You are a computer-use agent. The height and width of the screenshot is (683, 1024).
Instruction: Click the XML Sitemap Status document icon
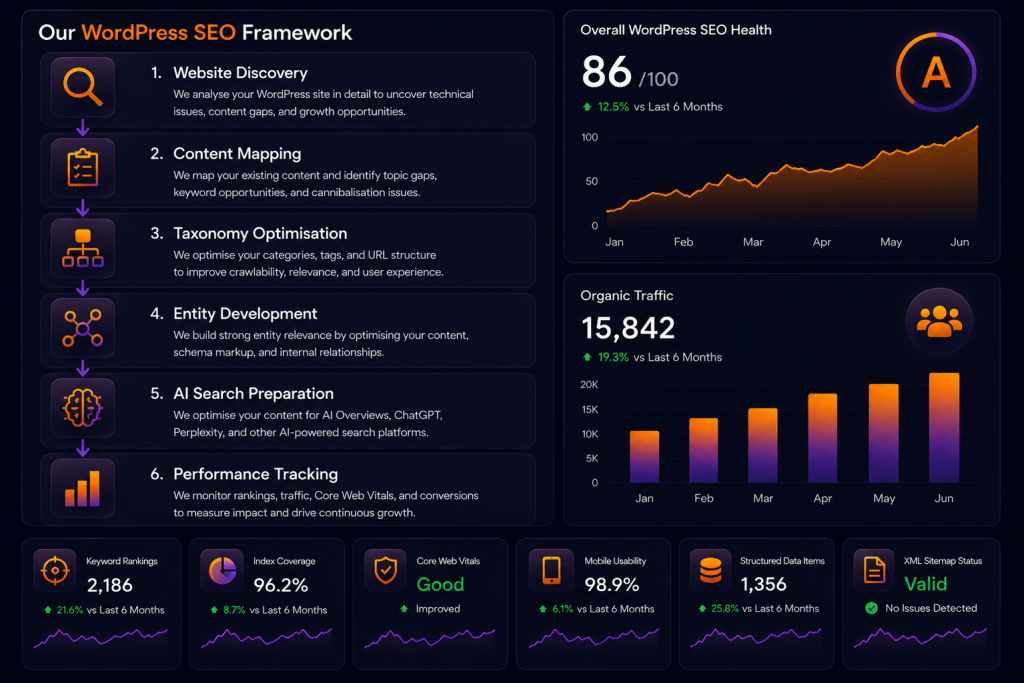[x=874, y=569]
